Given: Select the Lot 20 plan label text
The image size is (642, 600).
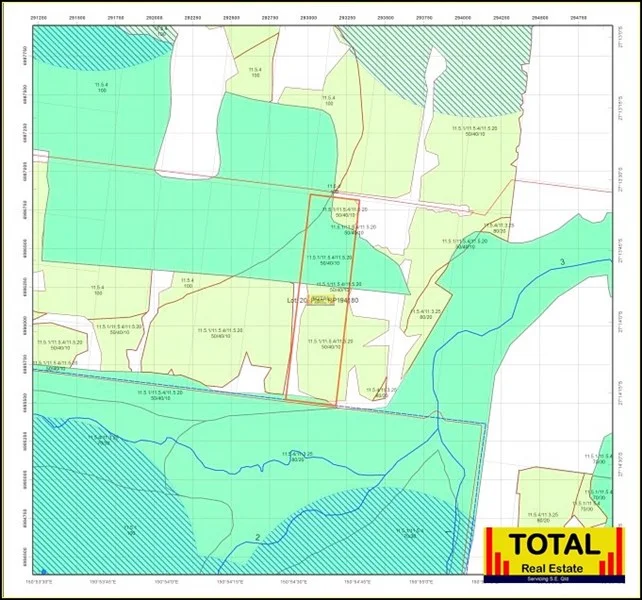Looking at the screenshot, I should click(x=322, y=299).
